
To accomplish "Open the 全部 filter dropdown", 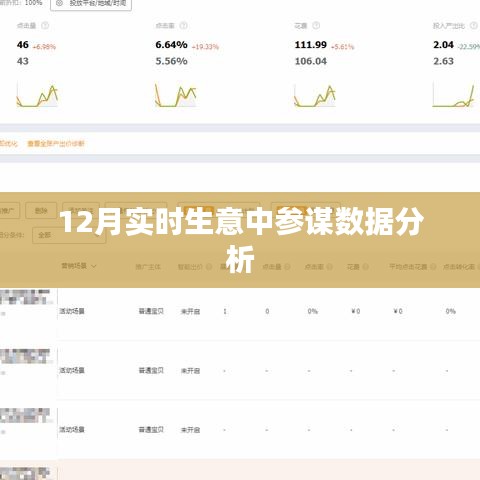I will tap(69, 235).
